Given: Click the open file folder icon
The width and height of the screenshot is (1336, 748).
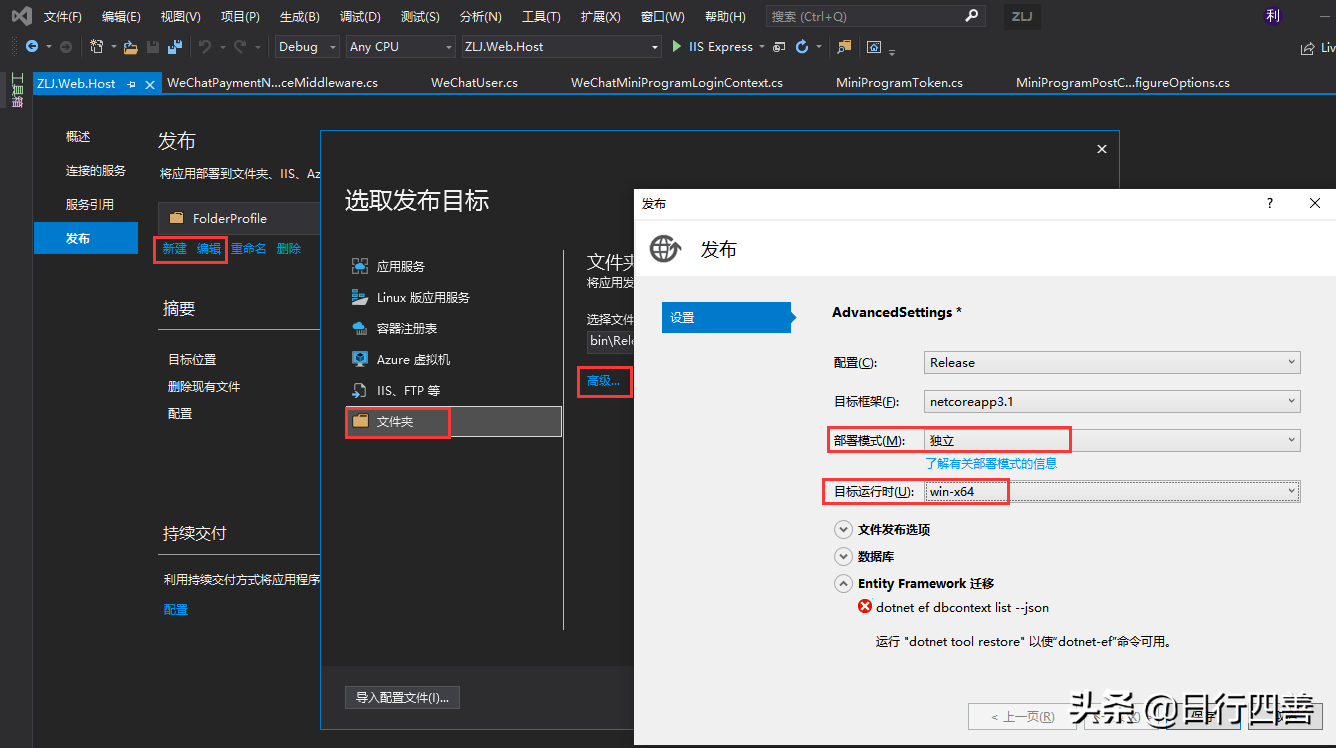Looking at the screenshot, I should coord(130,47).
